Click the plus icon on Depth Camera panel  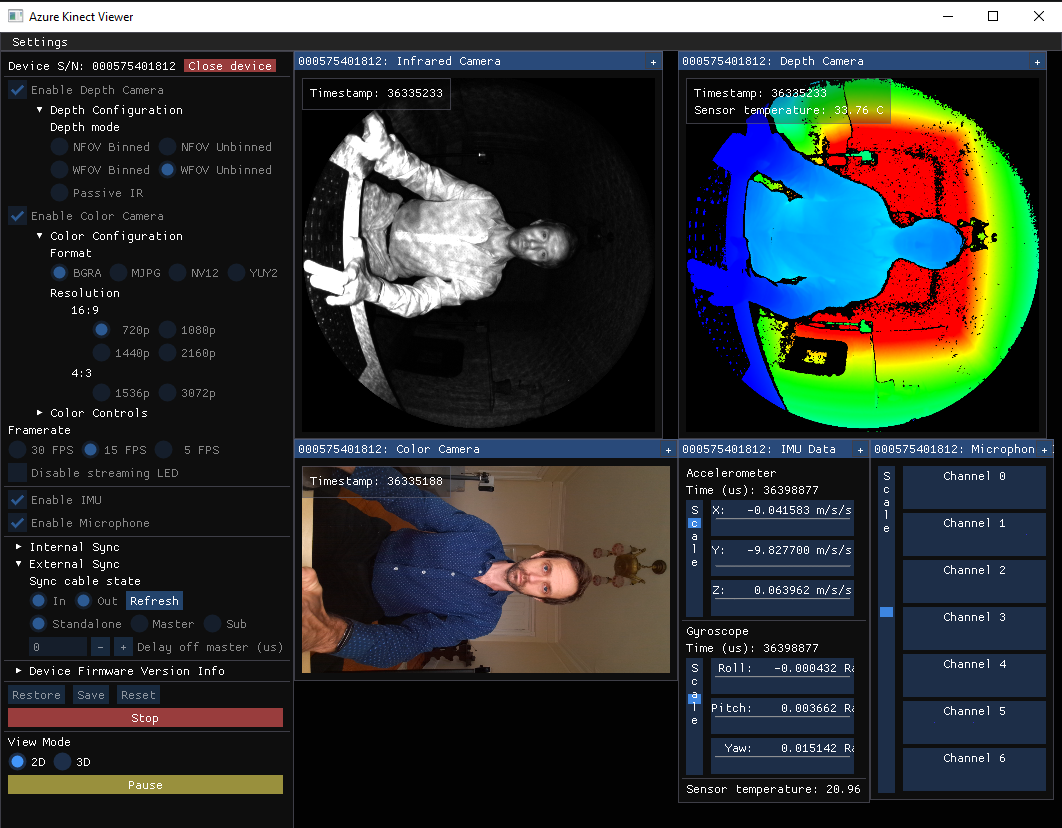pyautogui.click(x=1037, y=62)
